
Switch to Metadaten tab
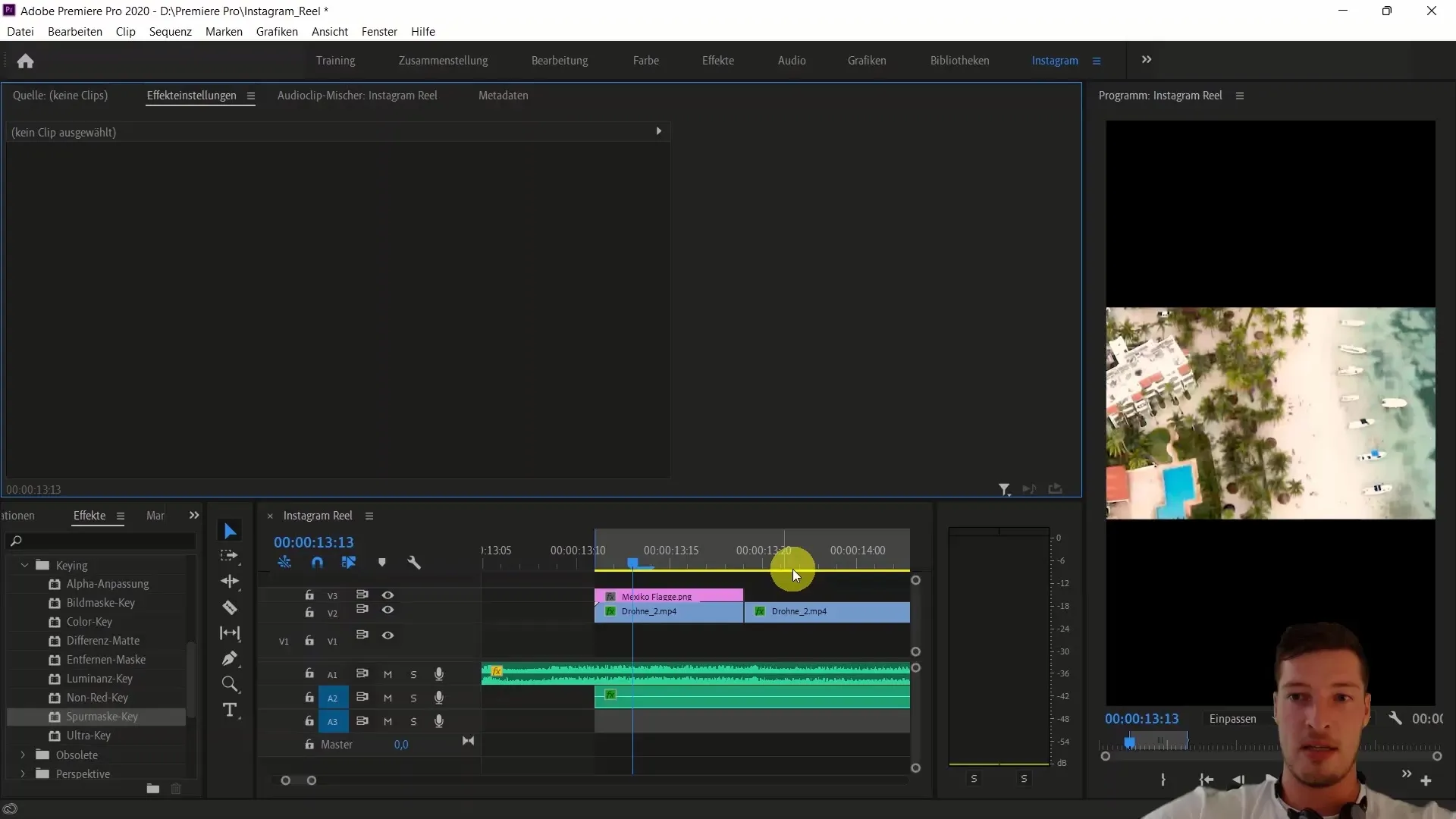pos(504,96)
